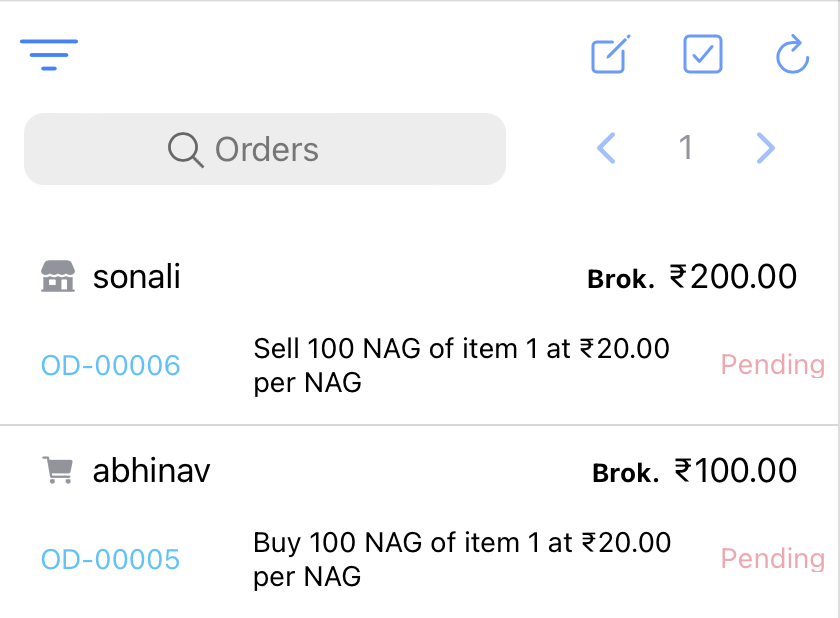
Task: Select the Pending status of OD-00005
Action: (772, 558)
